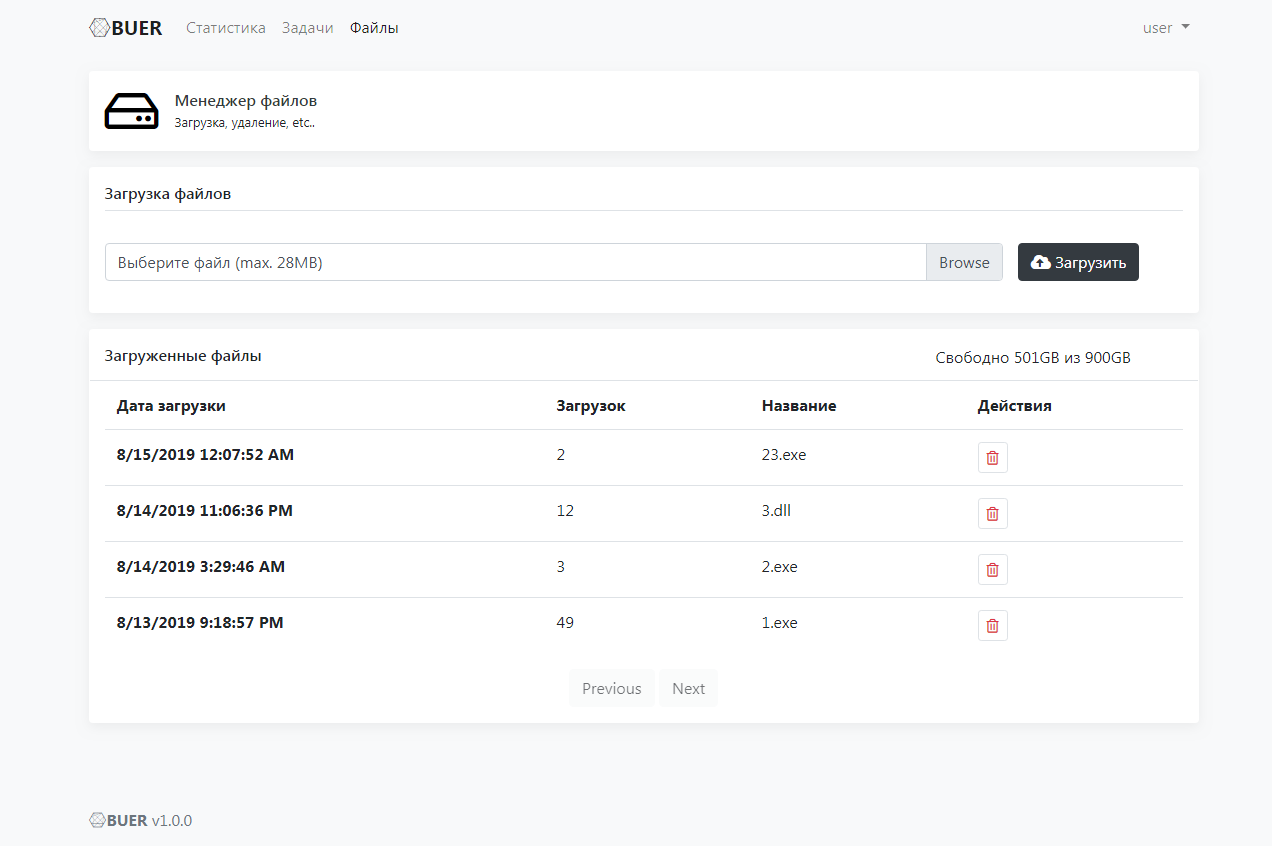Click the 3.dll file name
The image size is (1272, 846).
[776, 511]
